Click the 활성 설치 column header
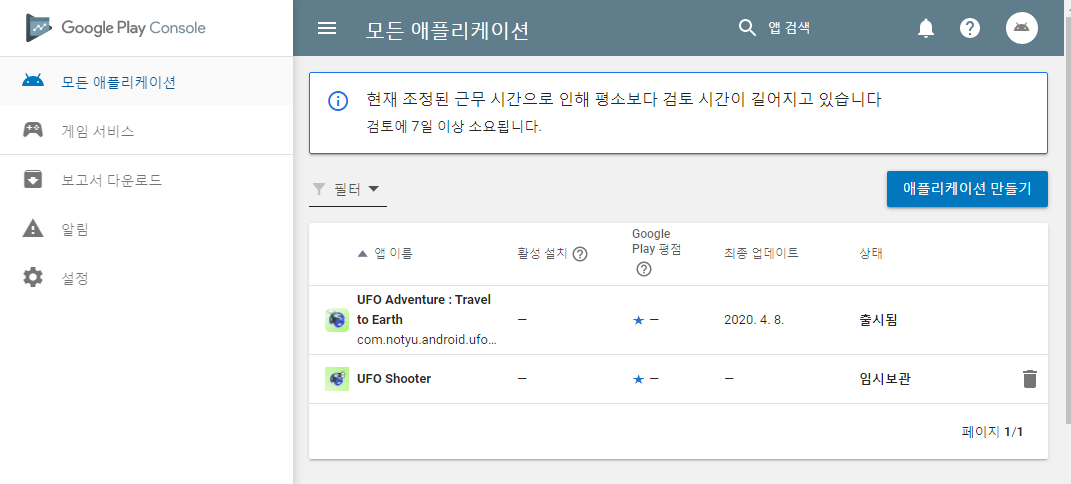This screenshot has width=1071, height=484. (x=542, y=254)
